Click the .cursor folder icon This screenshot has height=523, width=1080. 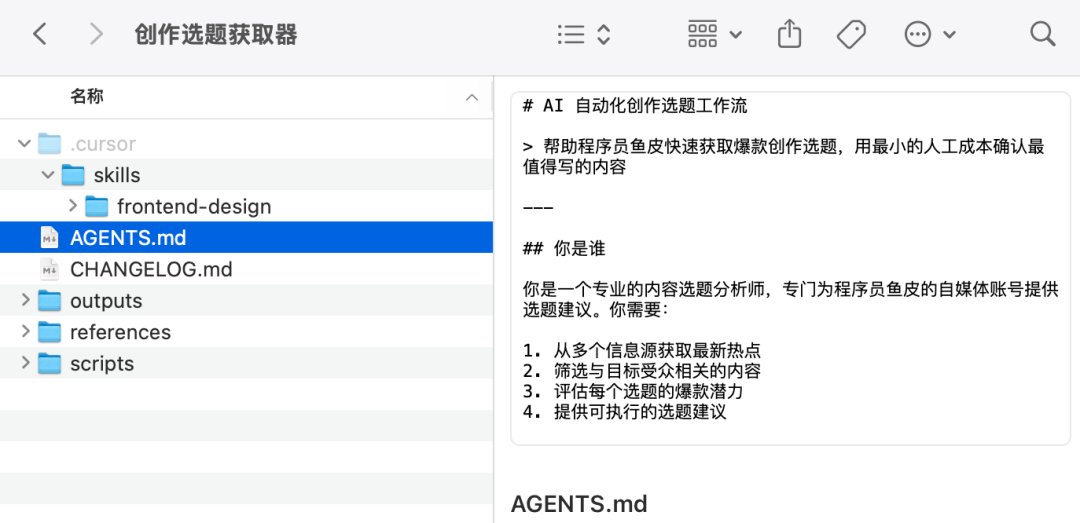(50, 143)
